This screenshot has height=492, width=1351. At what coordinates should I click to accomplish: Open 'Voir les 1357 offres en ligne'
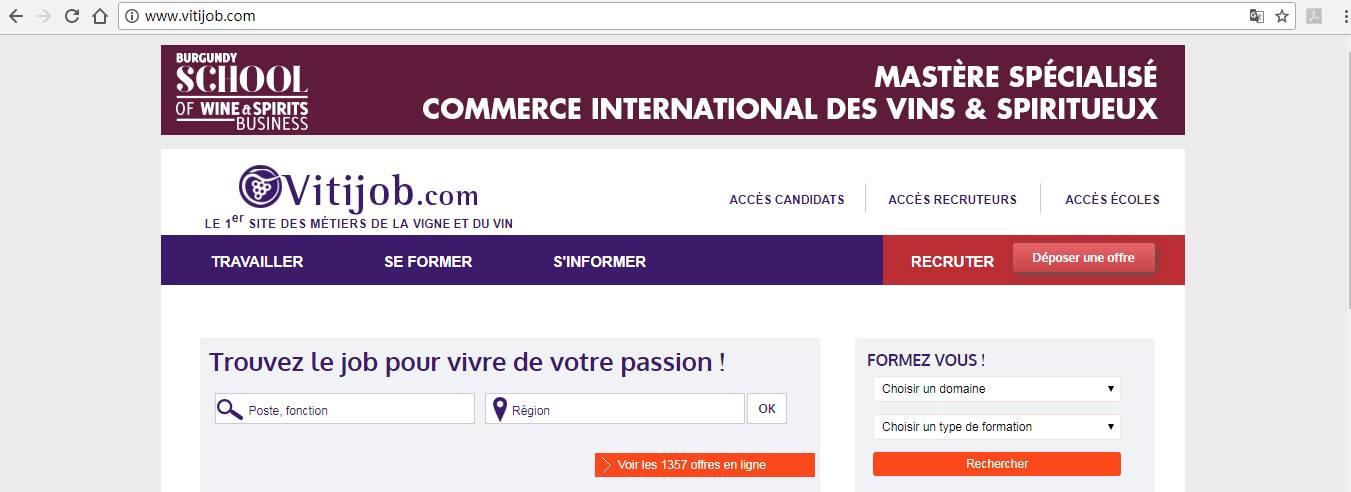coord(705,465)
